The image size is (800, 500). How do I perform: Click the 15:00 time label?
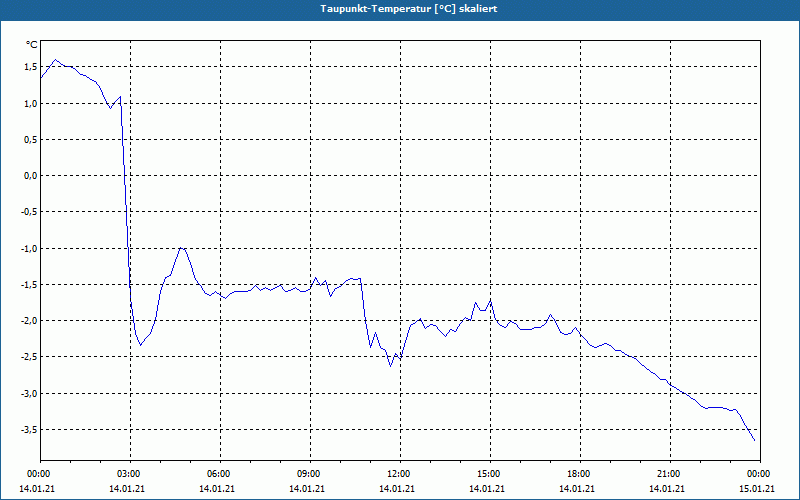pos(490,474)
